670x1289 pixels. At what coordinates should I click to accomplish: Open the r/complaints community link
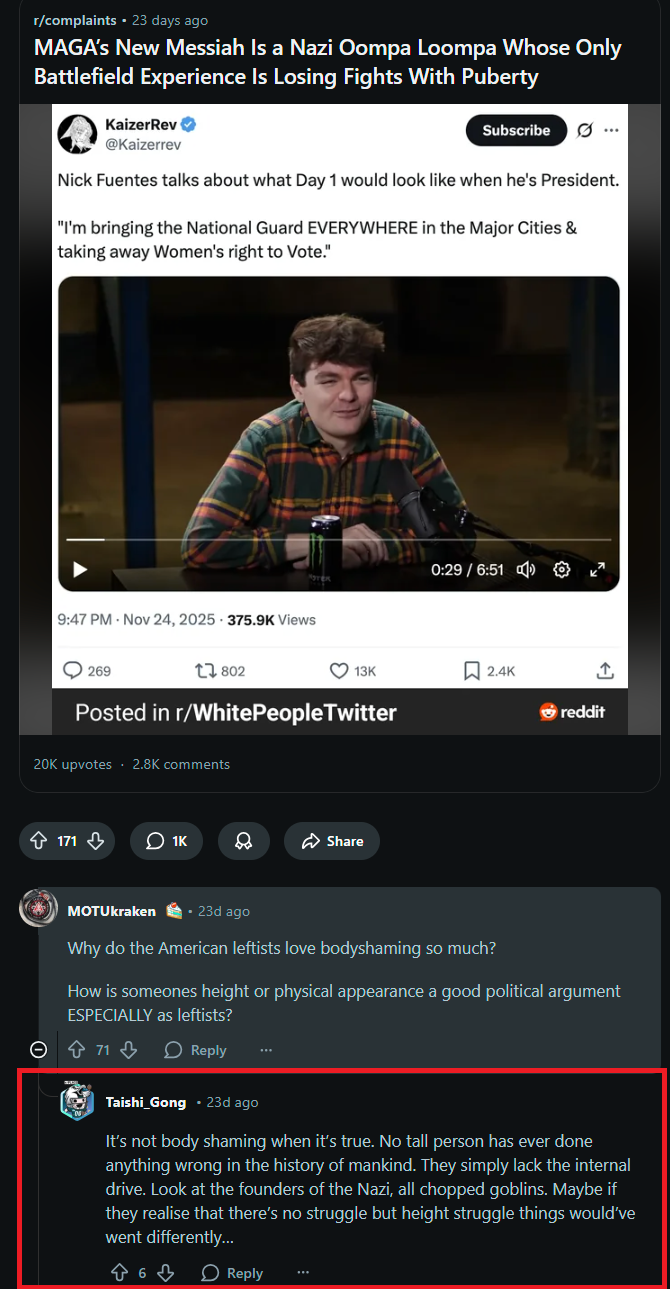(74, 20)
